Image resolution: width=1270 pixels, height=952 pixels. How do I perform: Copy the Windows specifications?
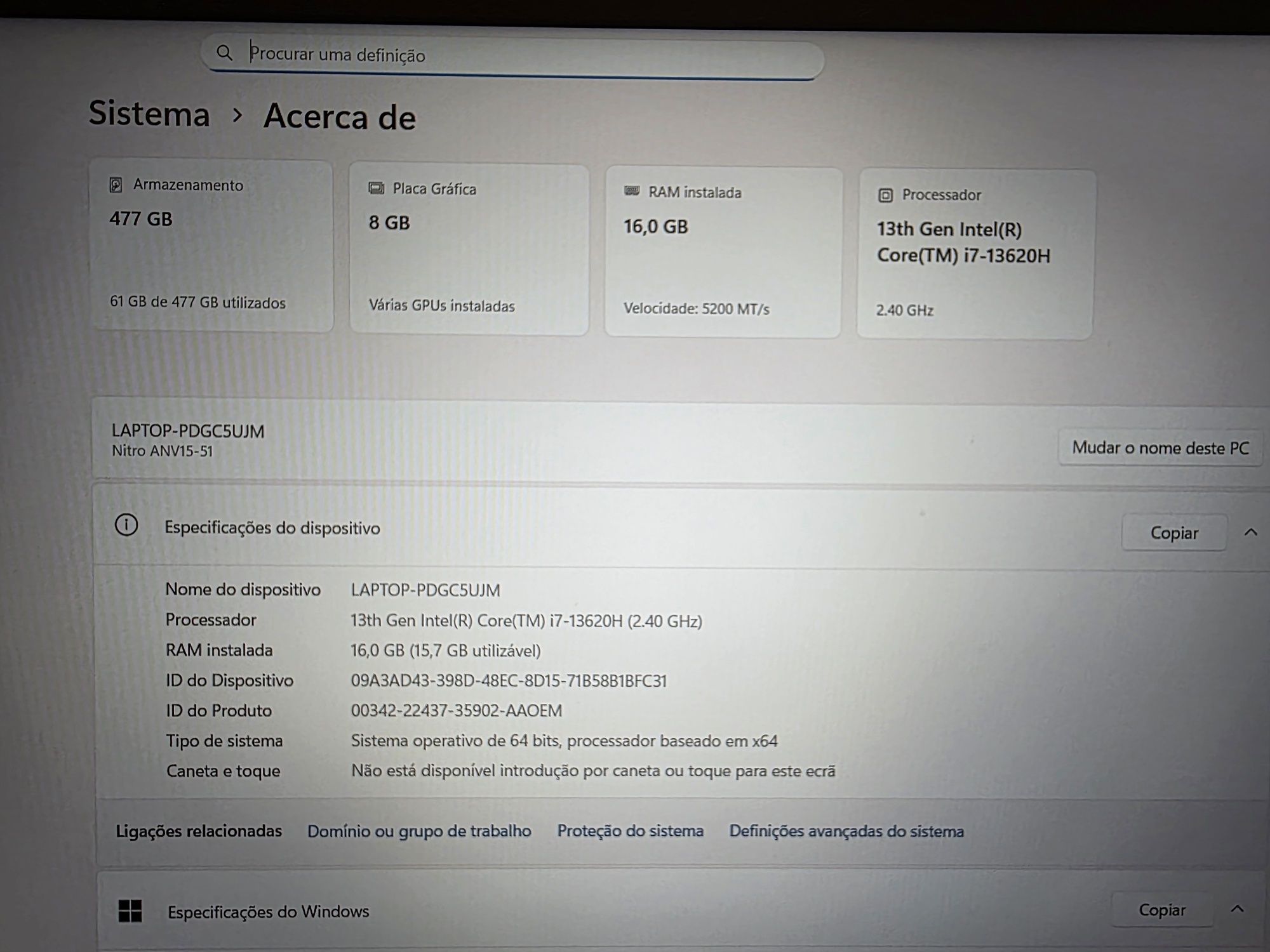[1162, 909]
